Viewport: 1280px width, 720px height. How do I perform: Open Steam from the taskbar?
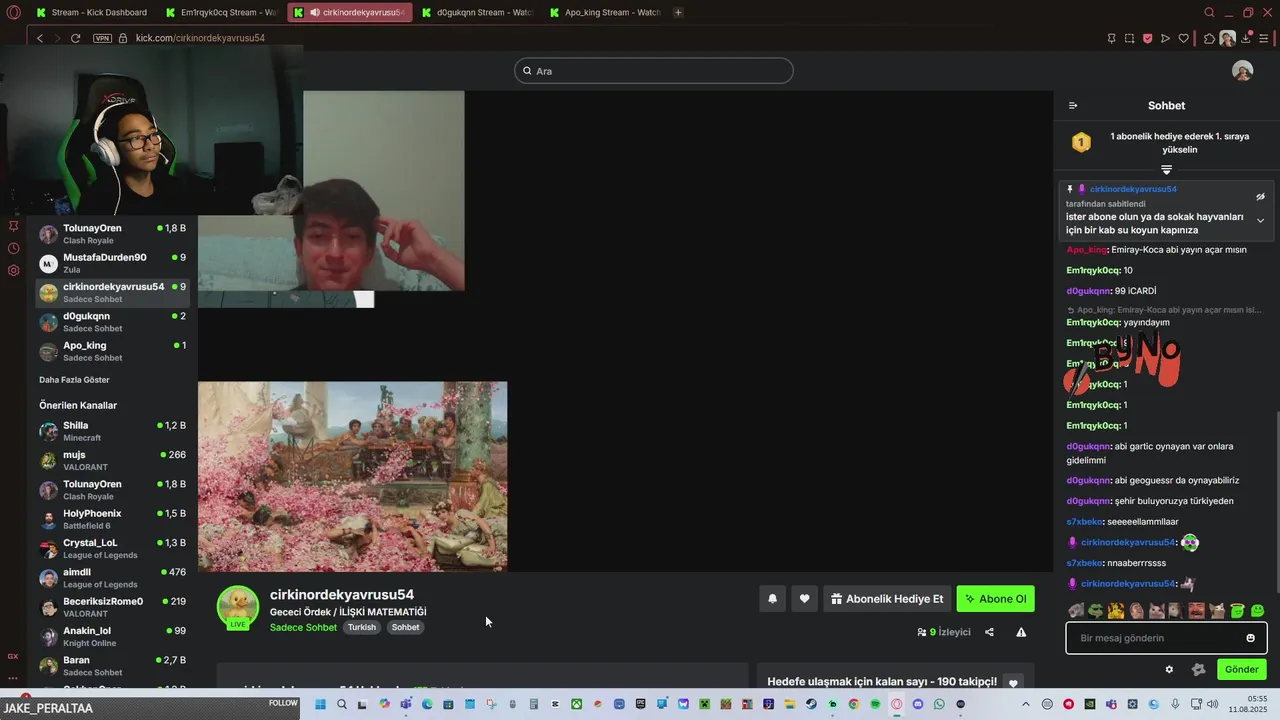click(x=811, y=704)
